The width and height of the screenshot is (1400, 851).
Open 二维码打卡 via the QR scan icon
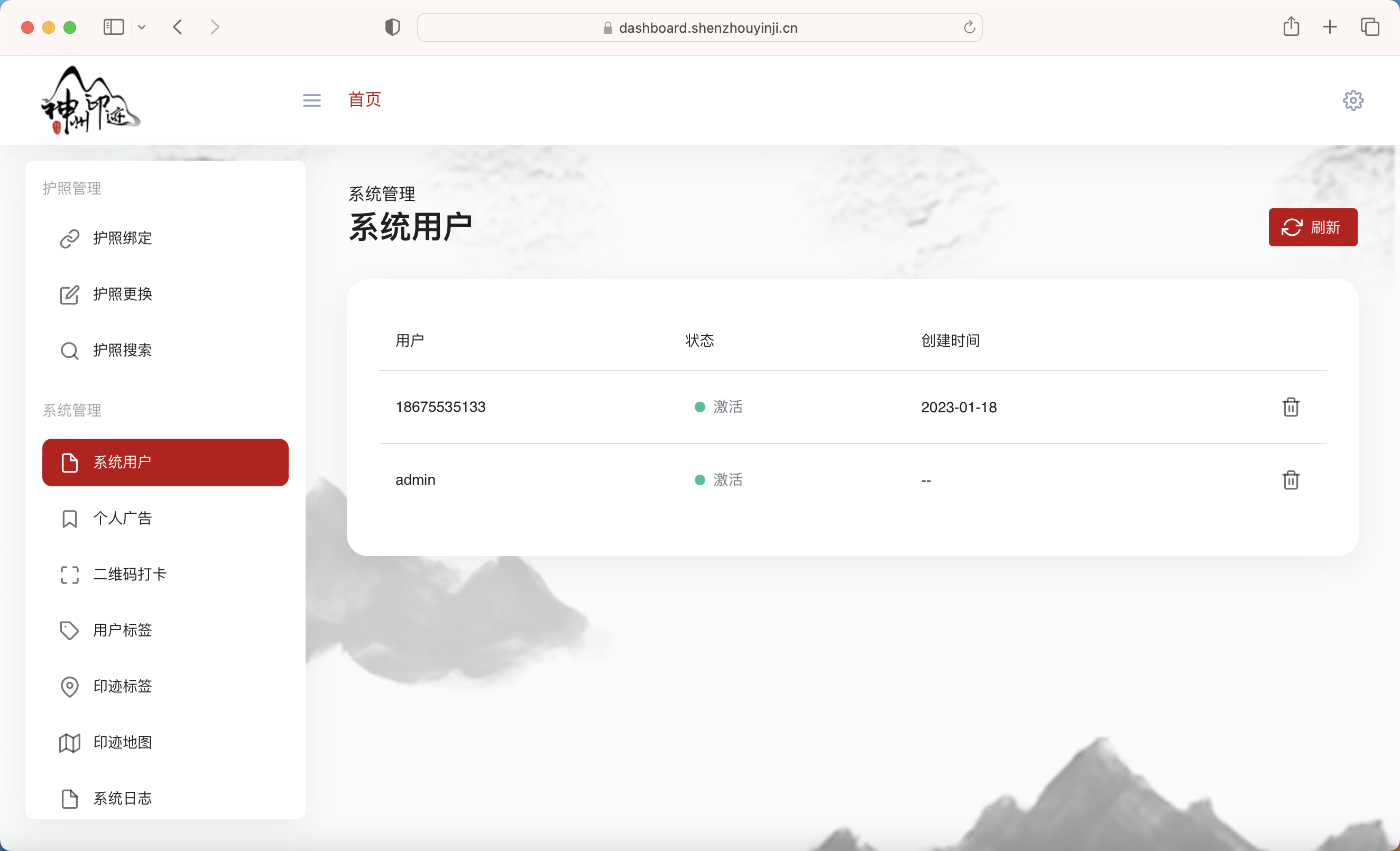[x=69, y=575]
